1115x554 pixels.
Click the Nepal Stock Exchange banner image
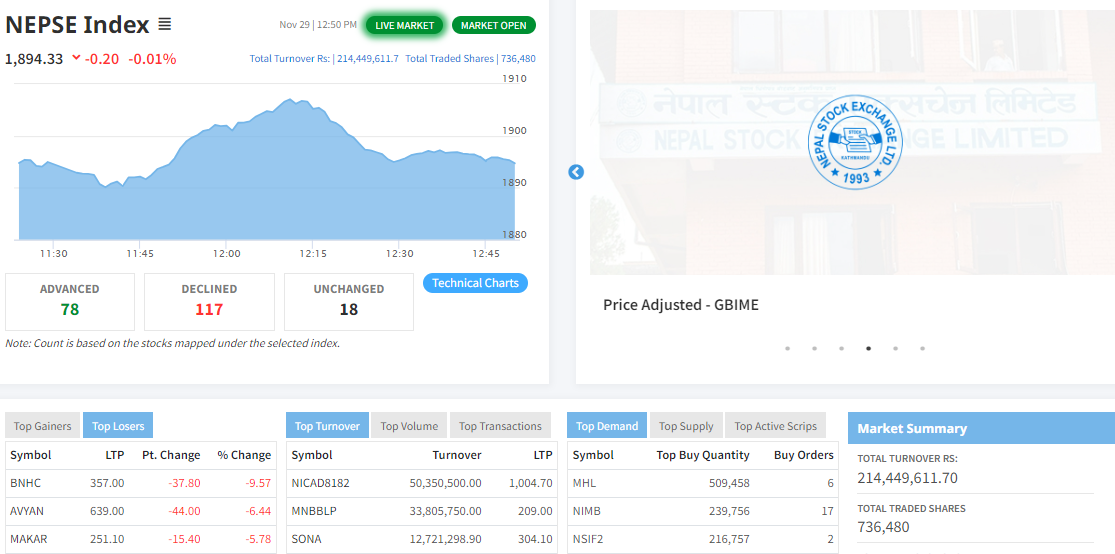pyautogui.click(x=853, y=142)
